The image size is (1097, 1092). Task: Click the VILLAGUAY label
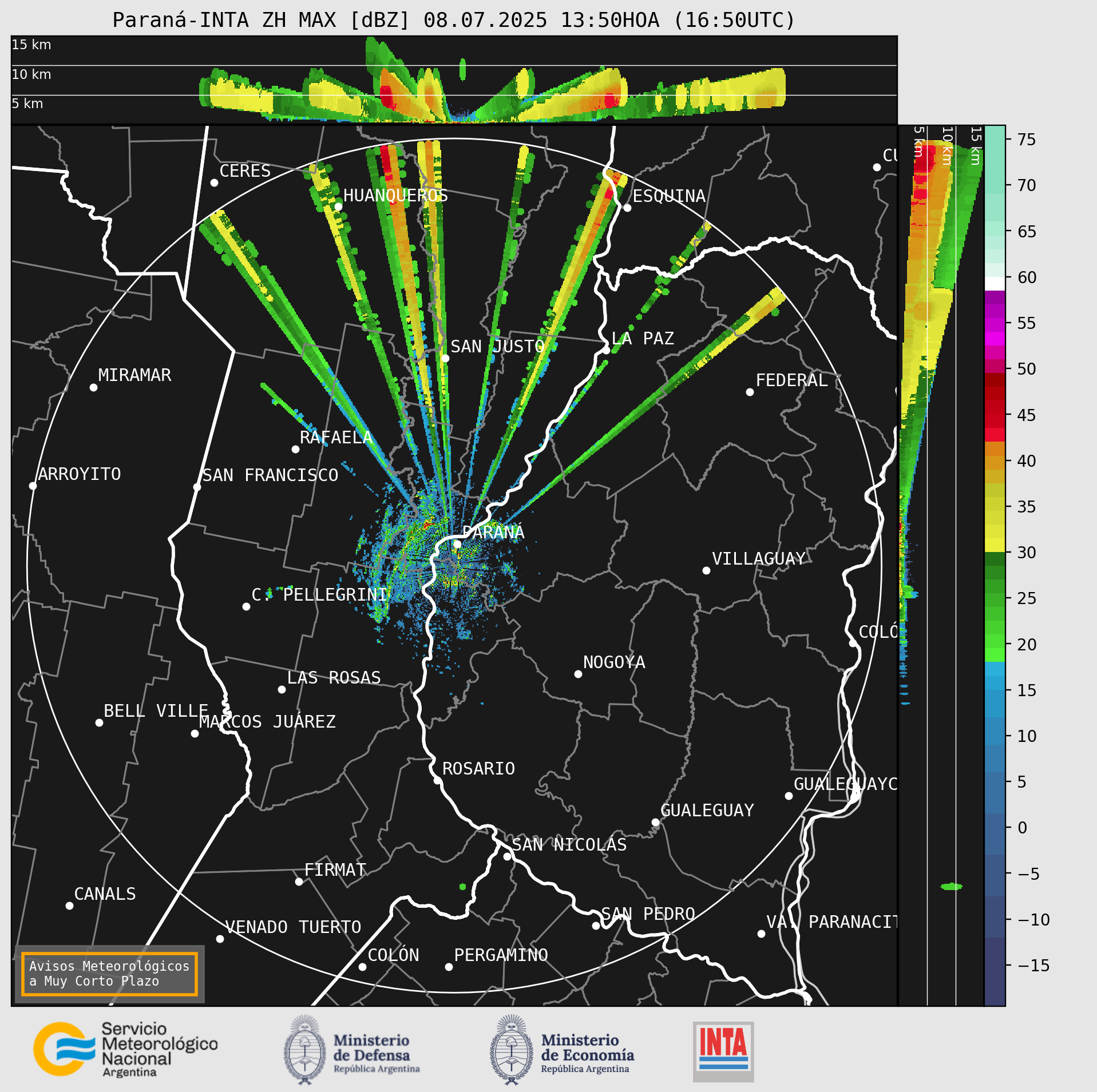coord(759,558)
